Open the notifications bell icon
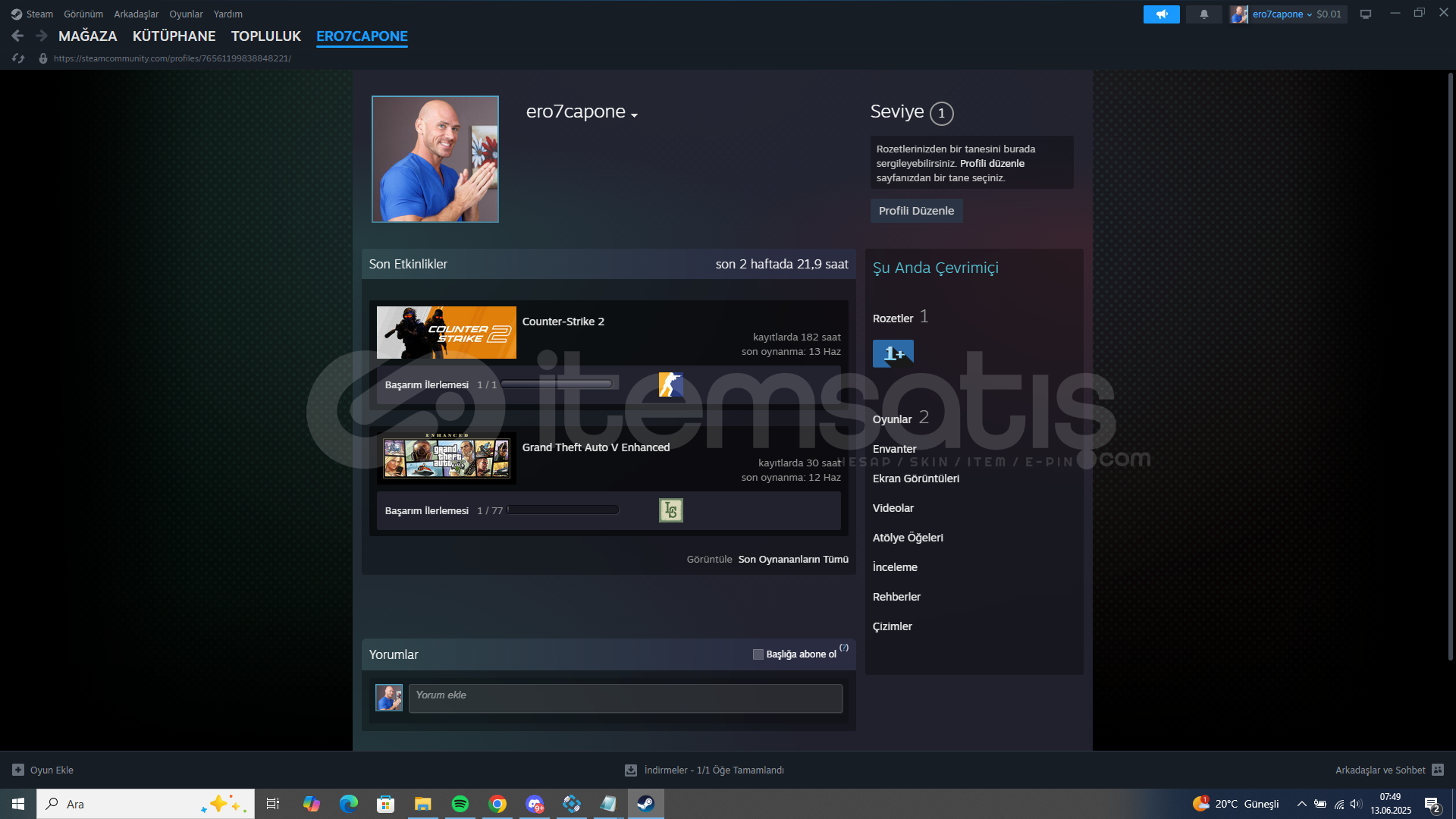Screen dimensions: 1456x819 pyautogui.click(x=1203, y=14)
